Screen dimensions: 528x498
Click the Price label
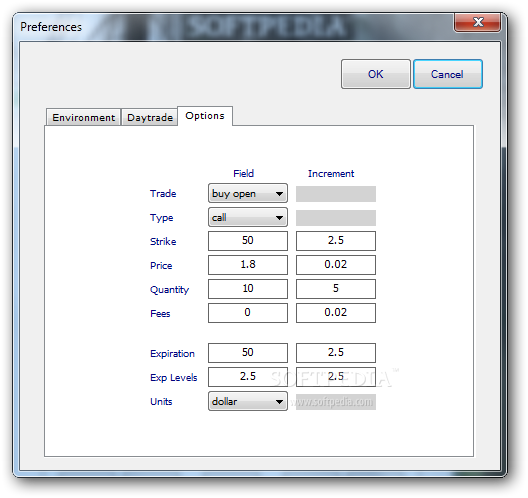click(161, 266)
